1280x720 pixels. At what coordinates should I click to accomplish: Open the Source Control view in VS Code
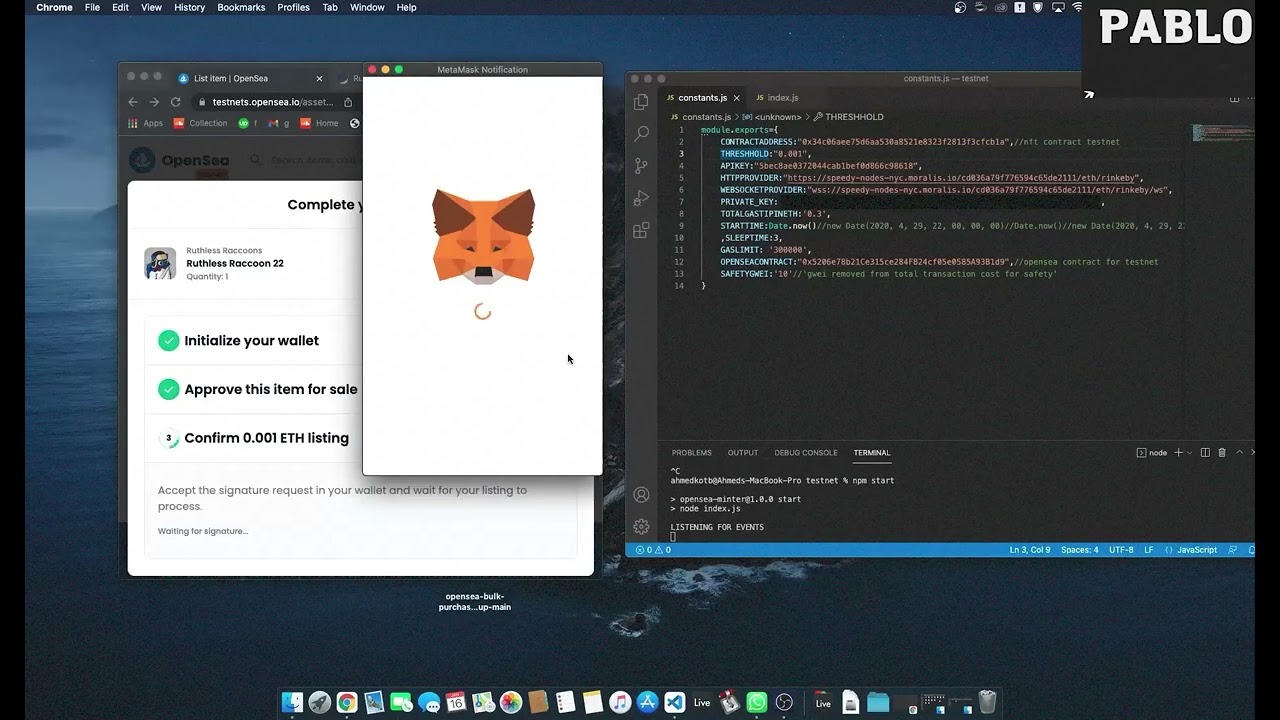tap(642, 166)
